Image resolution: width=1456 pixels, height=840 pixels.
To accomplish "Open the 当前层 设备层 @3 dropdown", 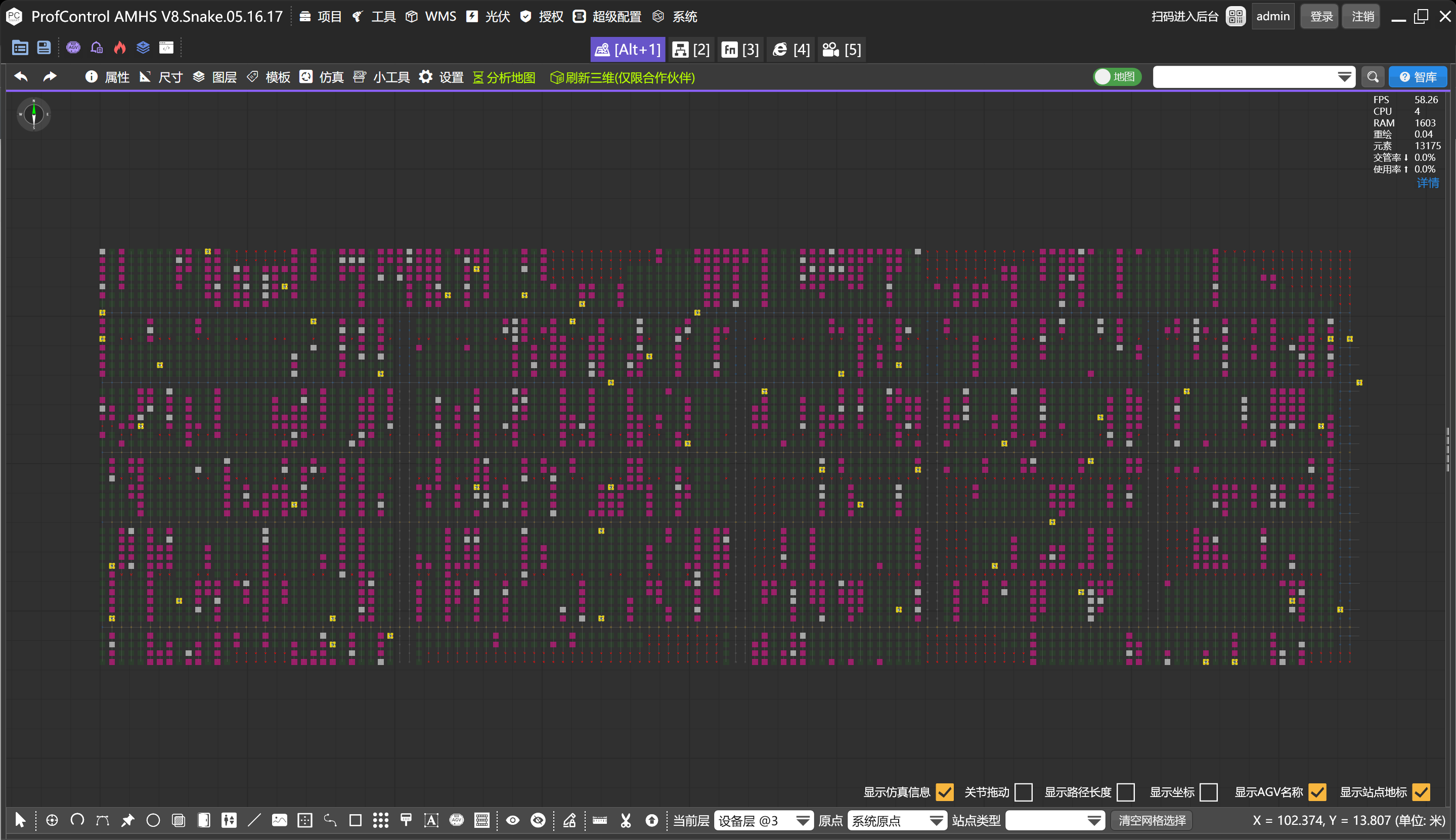I will pyautogui.click(x=763, y=820).
